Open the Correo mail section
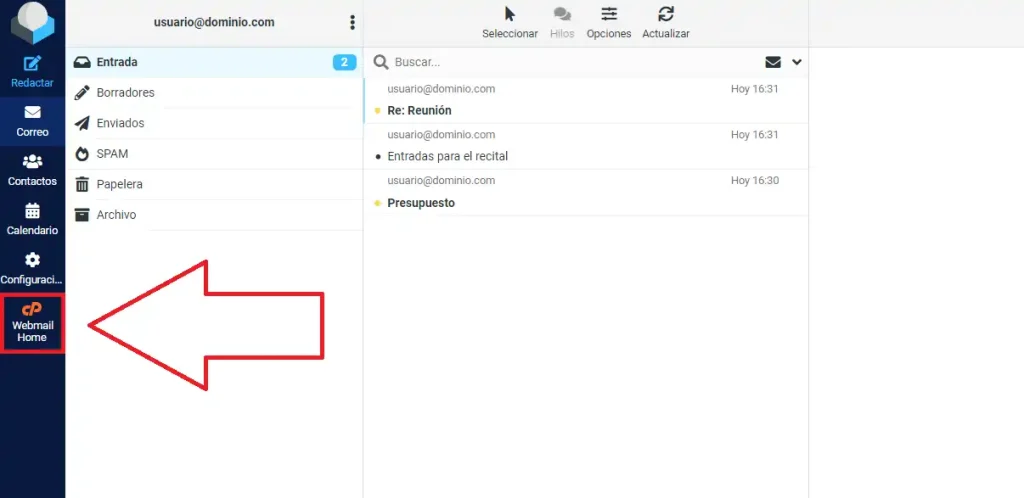The width and height of the screenshot is (1024, 498). tap(32, 120)
